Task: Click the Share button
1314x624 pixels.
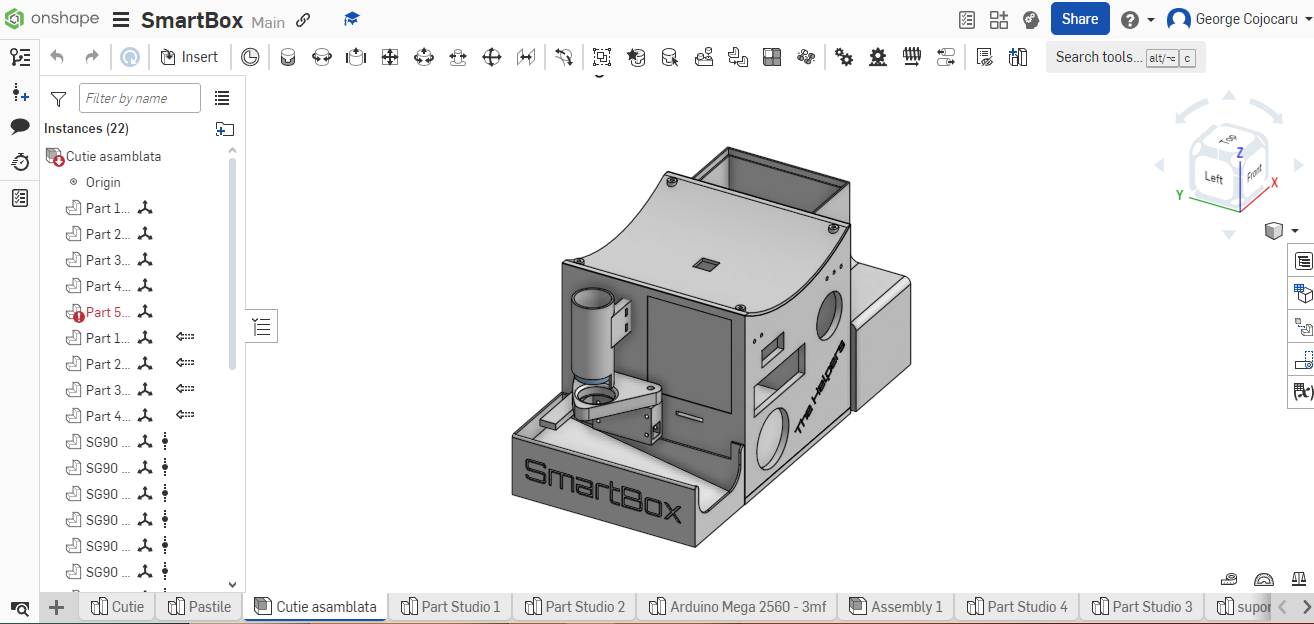Action: (1080, 19)
